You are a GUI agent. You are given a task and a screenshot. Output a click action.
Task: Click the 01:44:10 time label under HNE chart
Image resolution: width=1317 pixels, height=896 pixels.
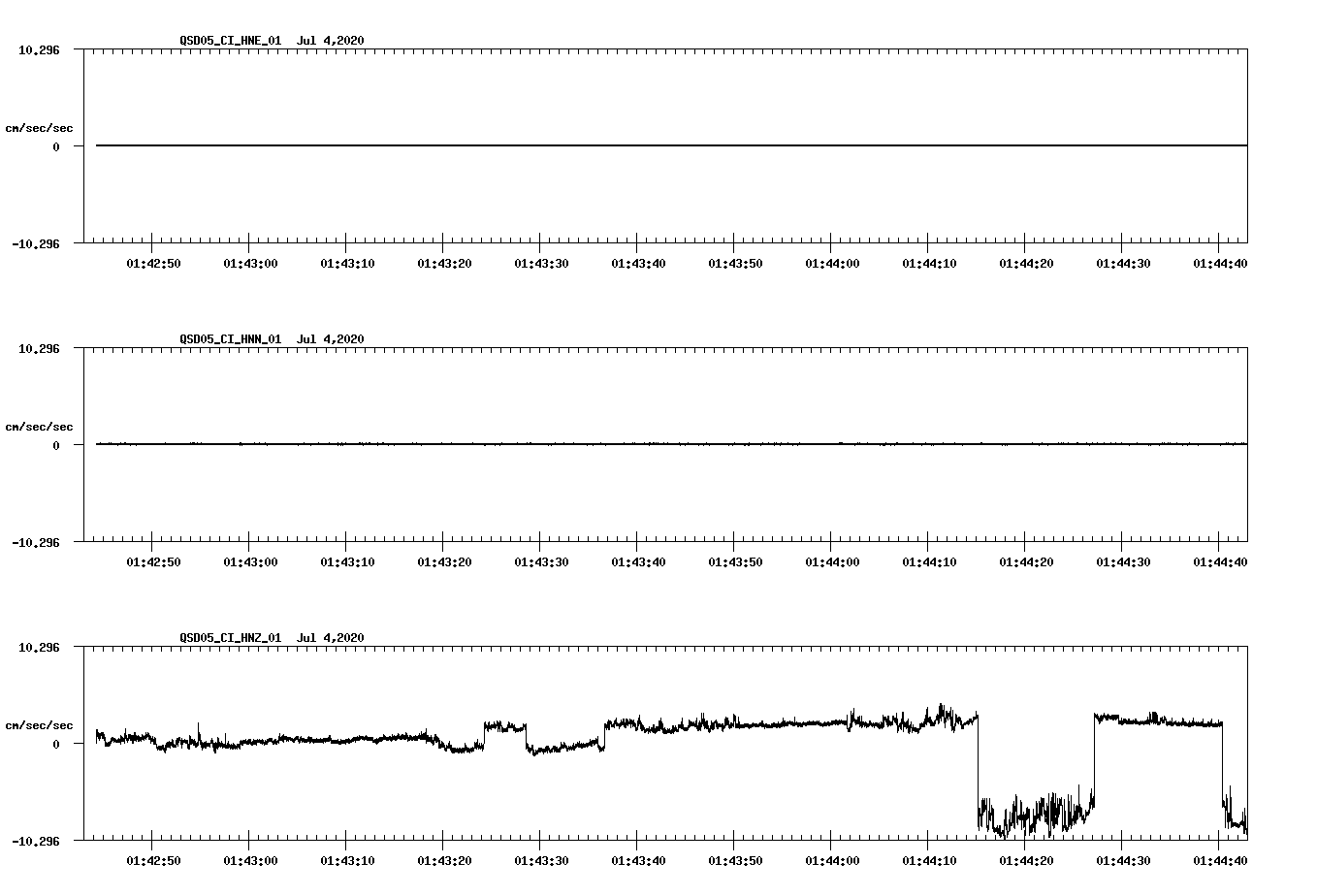click(929, 264)
